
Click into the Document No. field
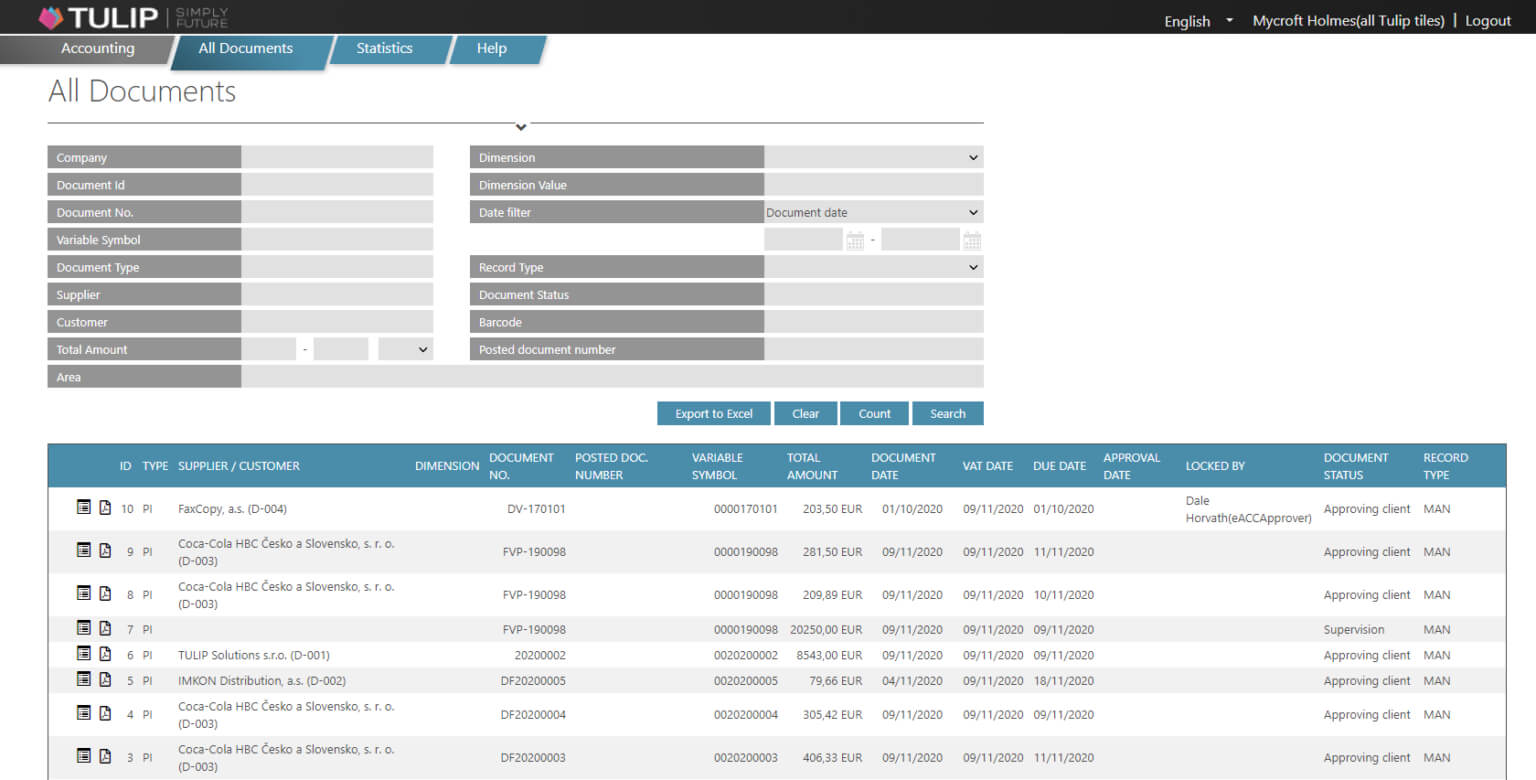[x=337, y=212]
